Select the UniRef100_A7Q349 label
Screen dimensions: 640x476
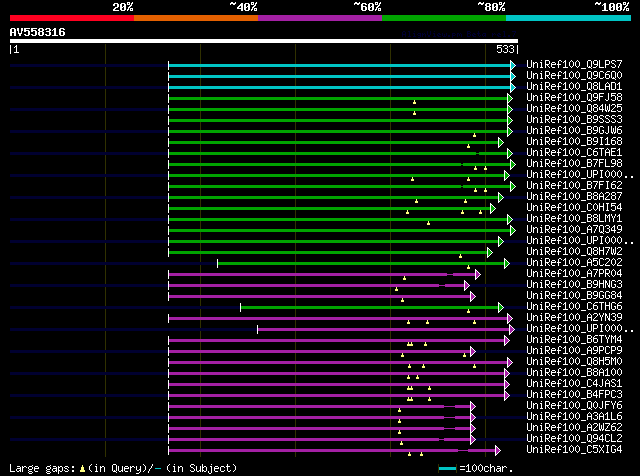pos(574,230)
